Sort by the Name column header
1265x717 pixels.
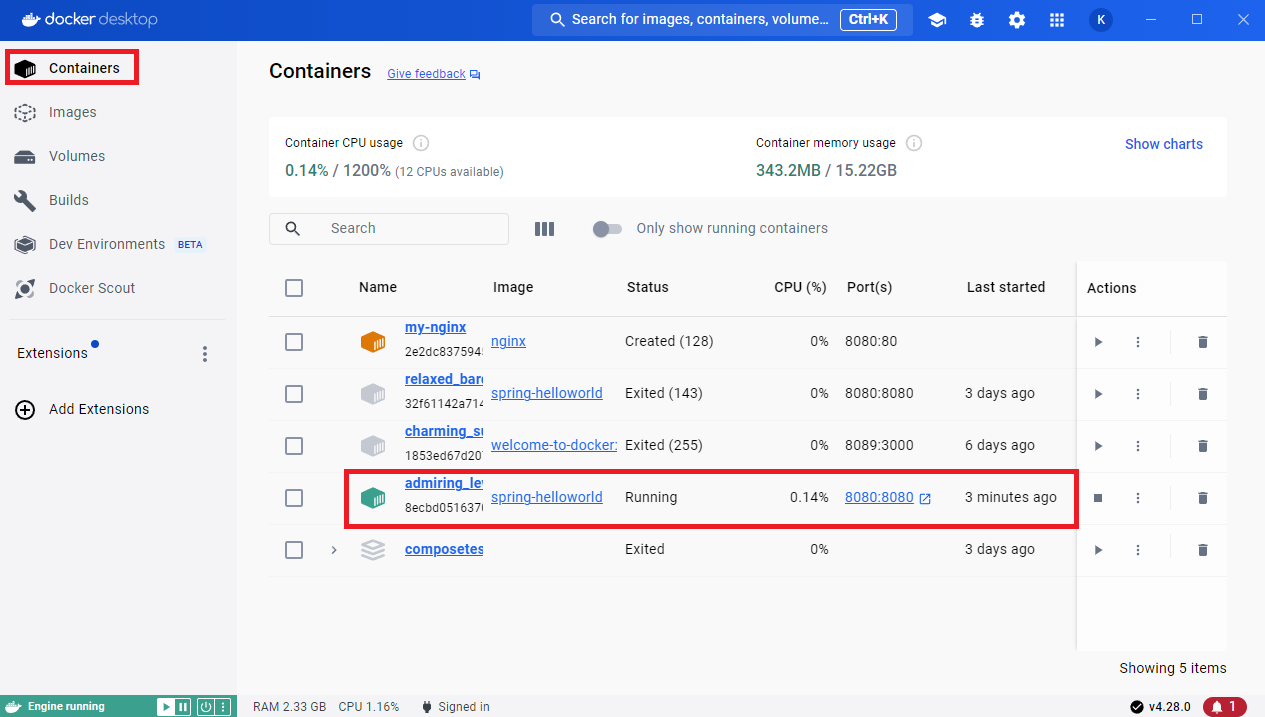[x=378, y=287]
